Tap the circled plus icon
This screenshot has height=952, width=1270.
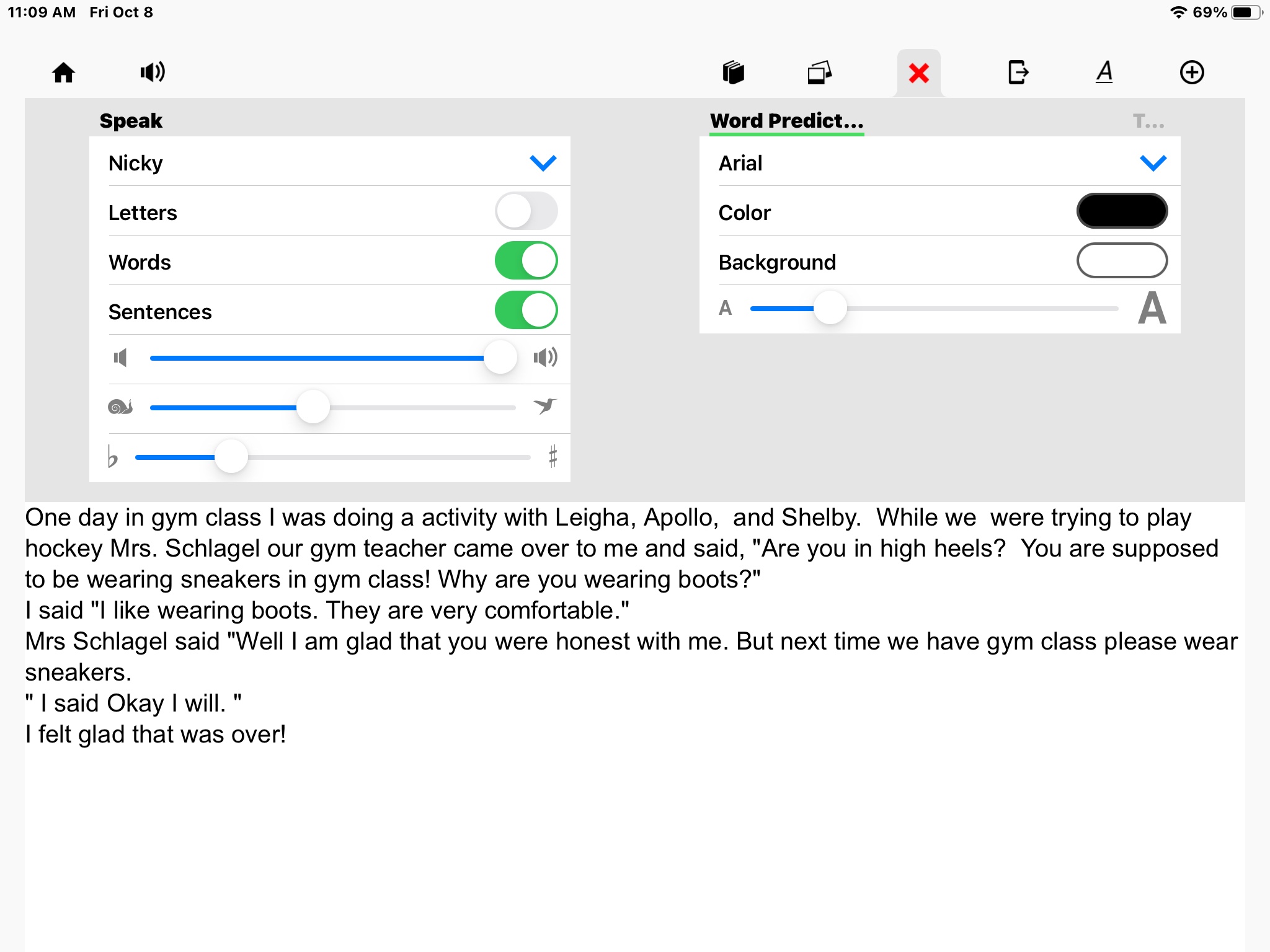(x=1191, y=73)
